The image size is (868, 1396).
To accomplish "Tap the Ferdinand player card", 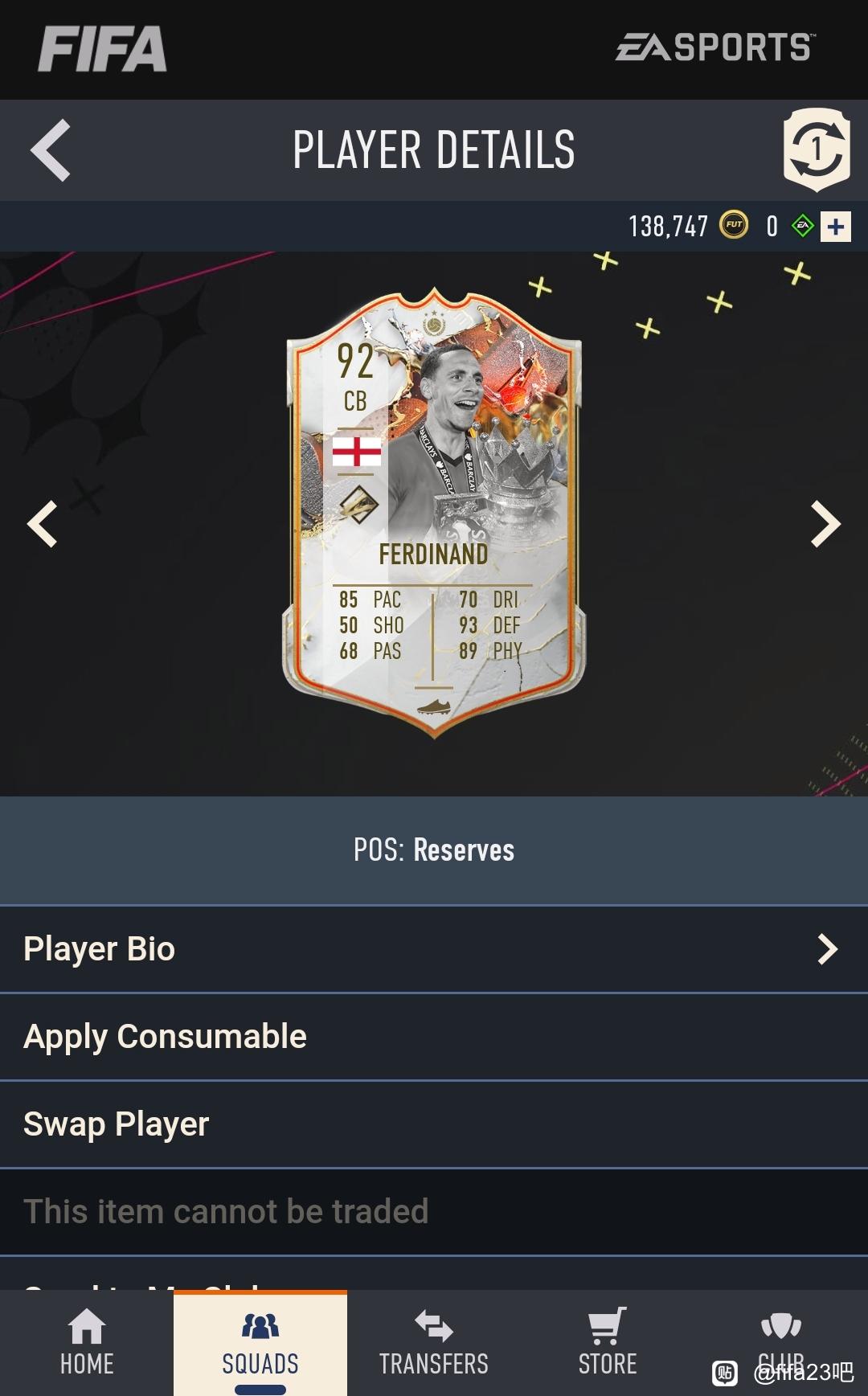I will [x=434, y=512].
